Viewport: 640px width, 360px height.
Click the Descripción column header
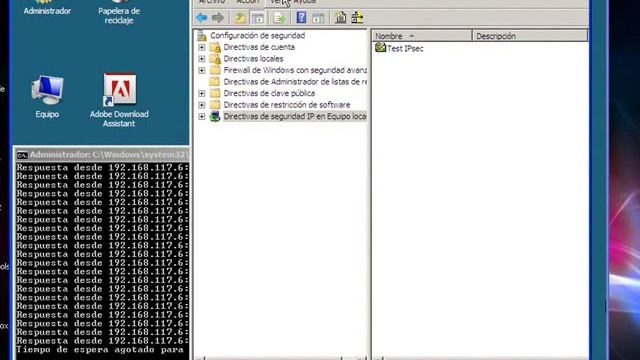pyautogui.click(x=530, y=36)
